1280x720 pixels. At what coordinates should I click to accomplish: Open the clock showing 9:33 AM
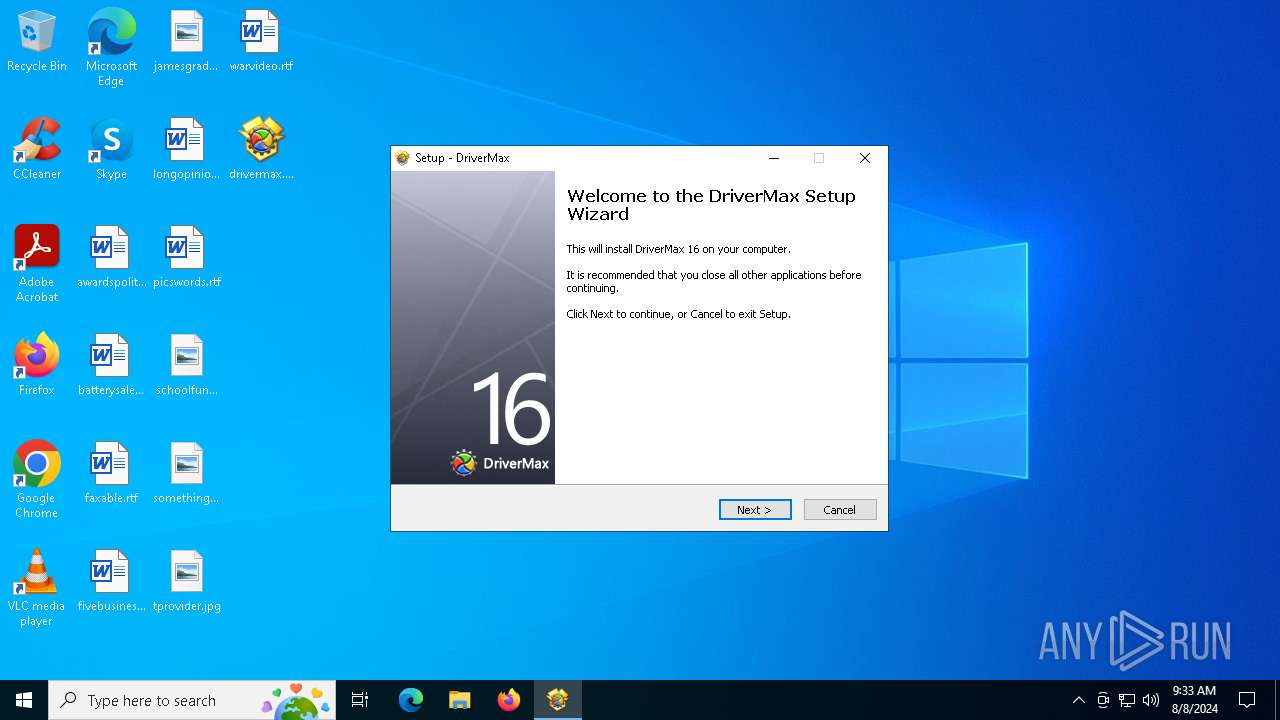pos(1194,700)
